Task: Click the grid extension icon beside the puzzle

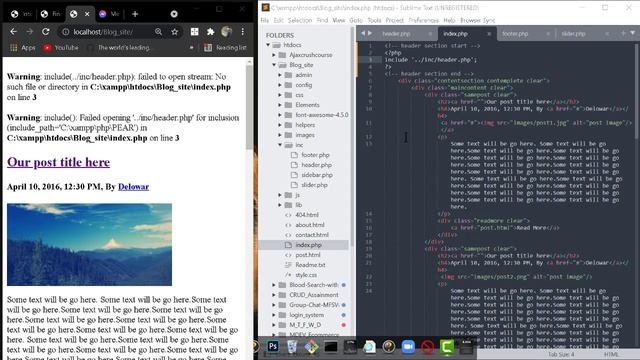Action: tap(195, 32)
